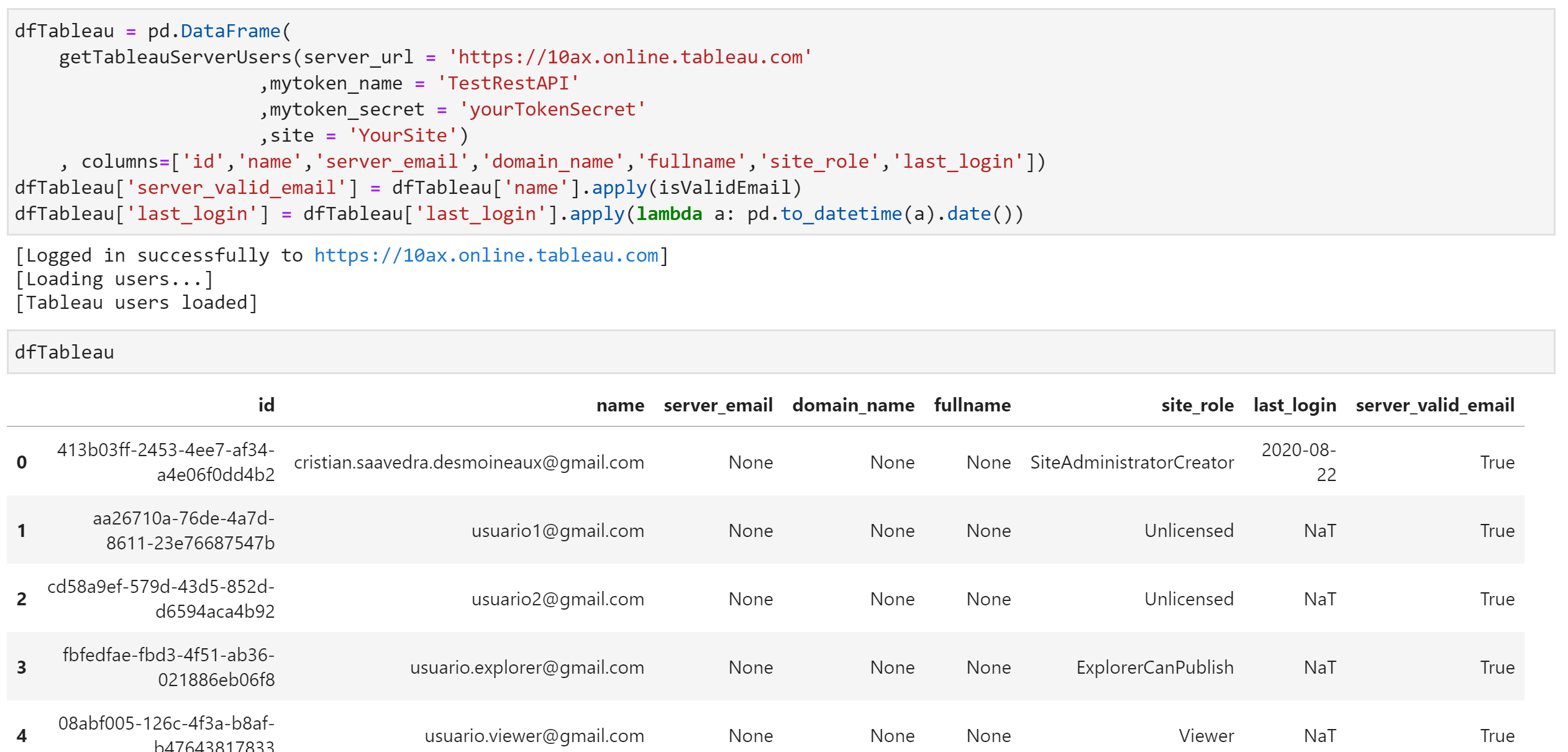
Task: Click the "[Loading users...]" output line
Action: [x=114, y=279]
